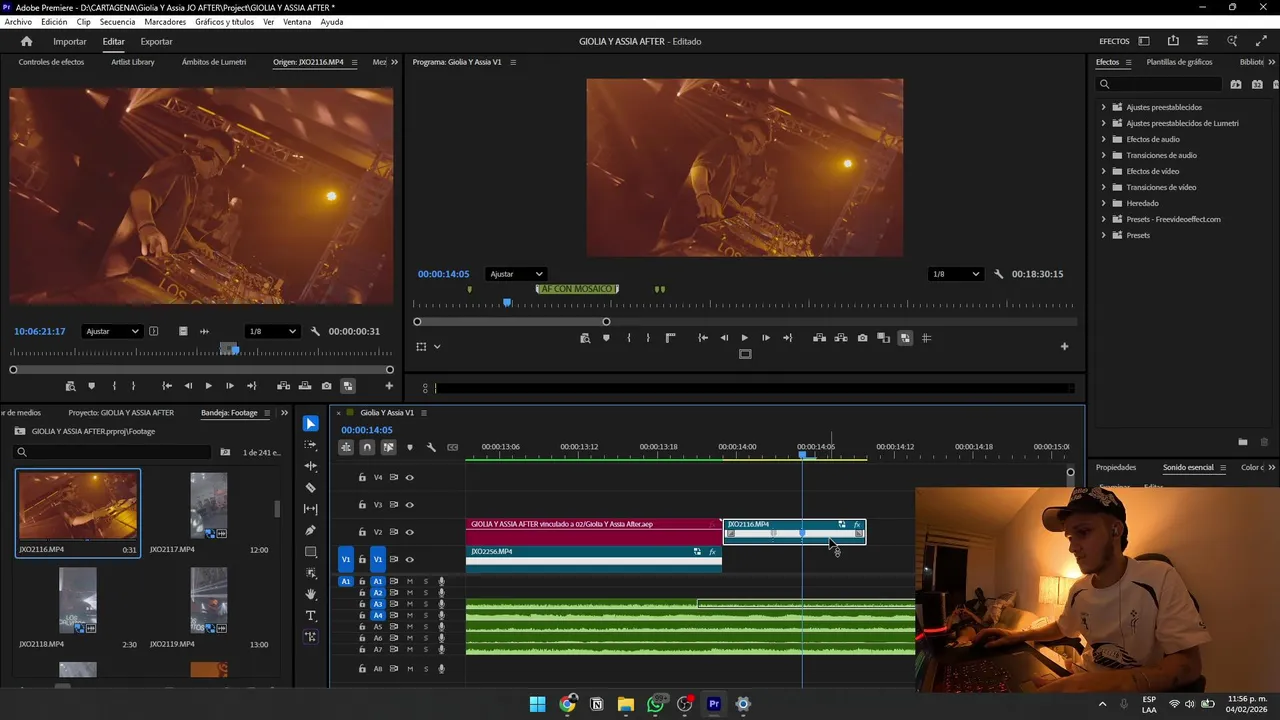Open the Secuencia menu

(117, 22)
